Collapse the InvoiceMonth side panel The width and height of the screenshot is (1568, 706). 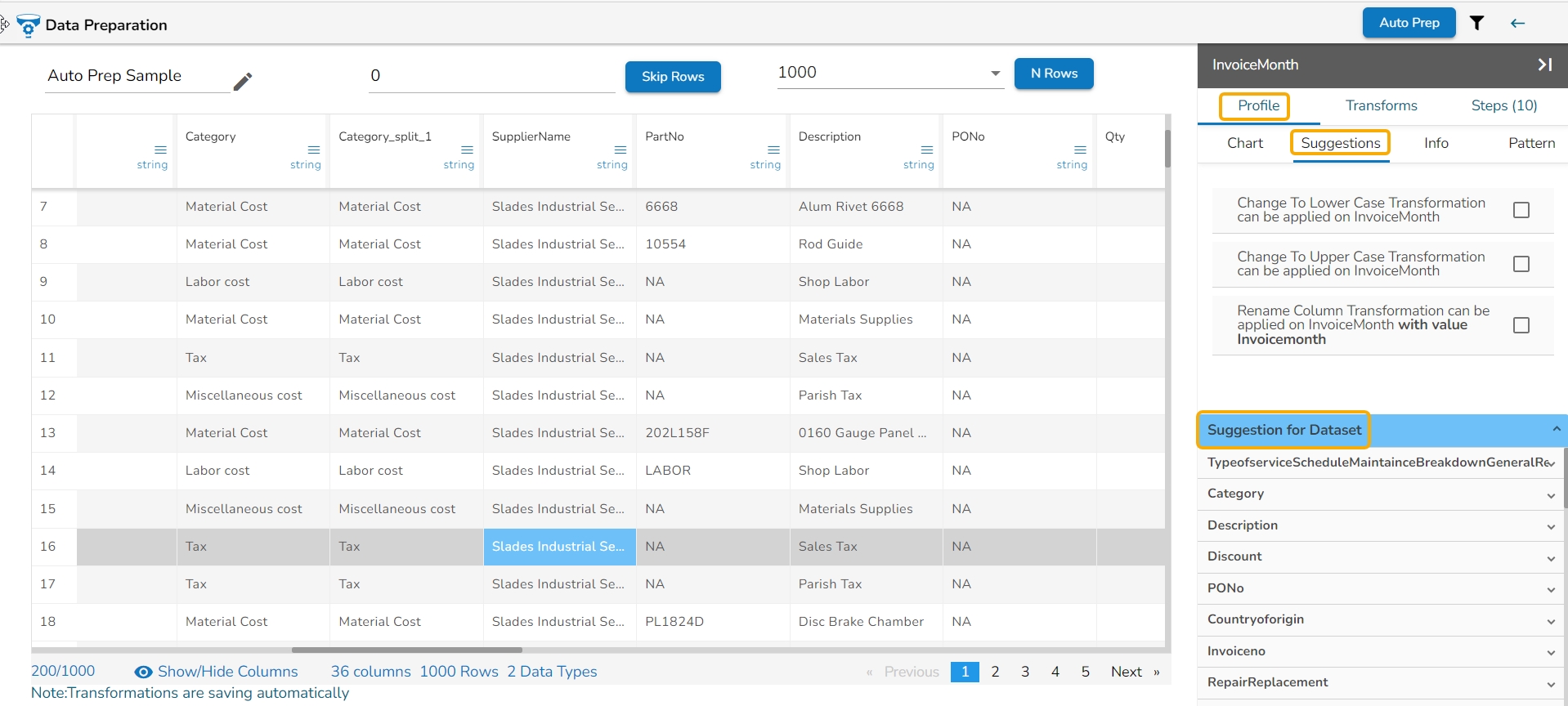[1544, 65]
